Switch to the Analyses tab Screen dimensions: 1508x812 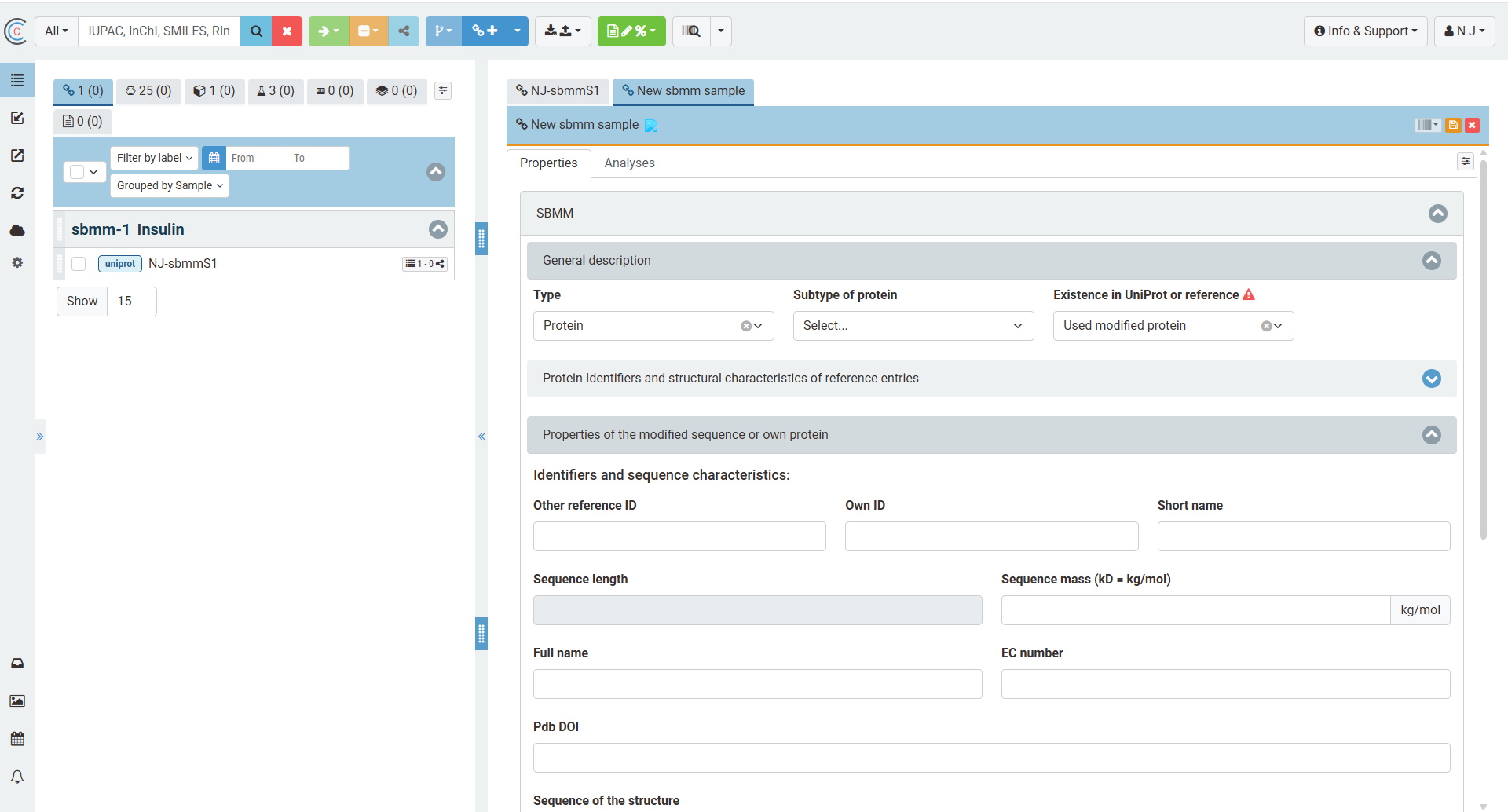(x=629, y=163)
